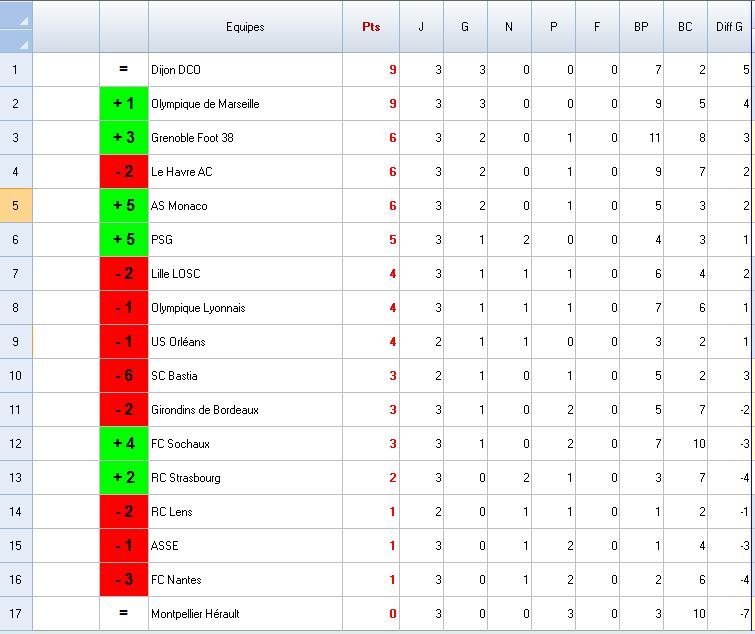Select the RC Strasbourg team cell
This screenshot has width=755, height=634.
pos(245,478)
